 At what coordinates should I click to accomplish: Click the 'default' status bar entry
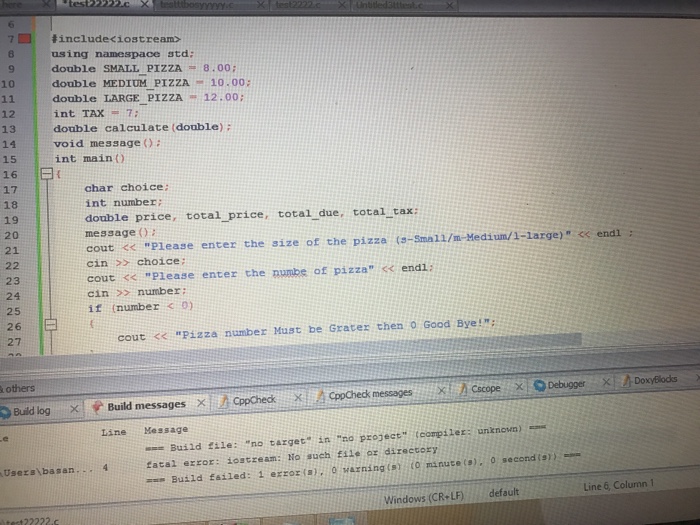click(x=504, y=492)
